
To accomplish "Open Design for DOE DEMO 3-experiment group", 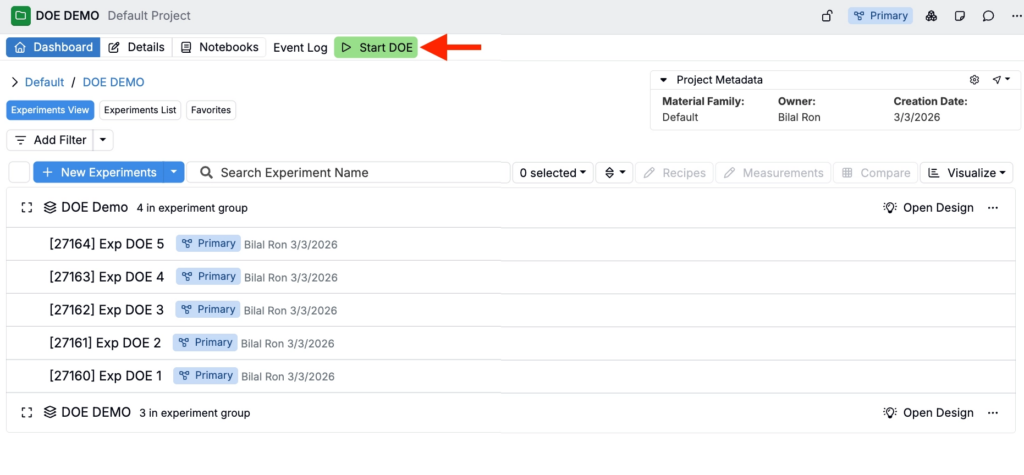I will [x=928, y=413].
